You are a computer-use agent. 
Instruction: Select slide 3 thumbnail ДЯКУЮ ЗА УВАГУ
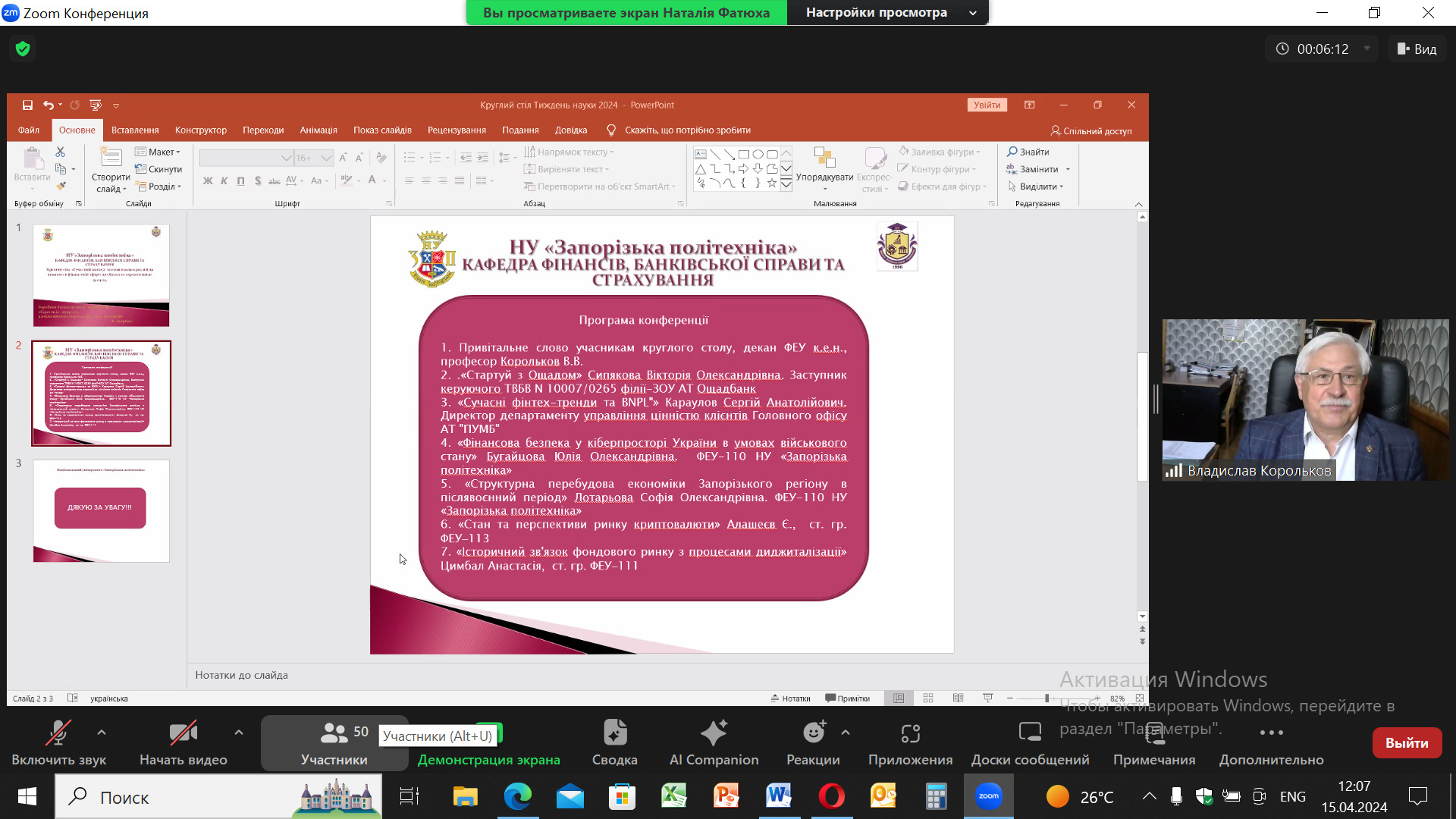pyautogui.click(x=101, y=510)
